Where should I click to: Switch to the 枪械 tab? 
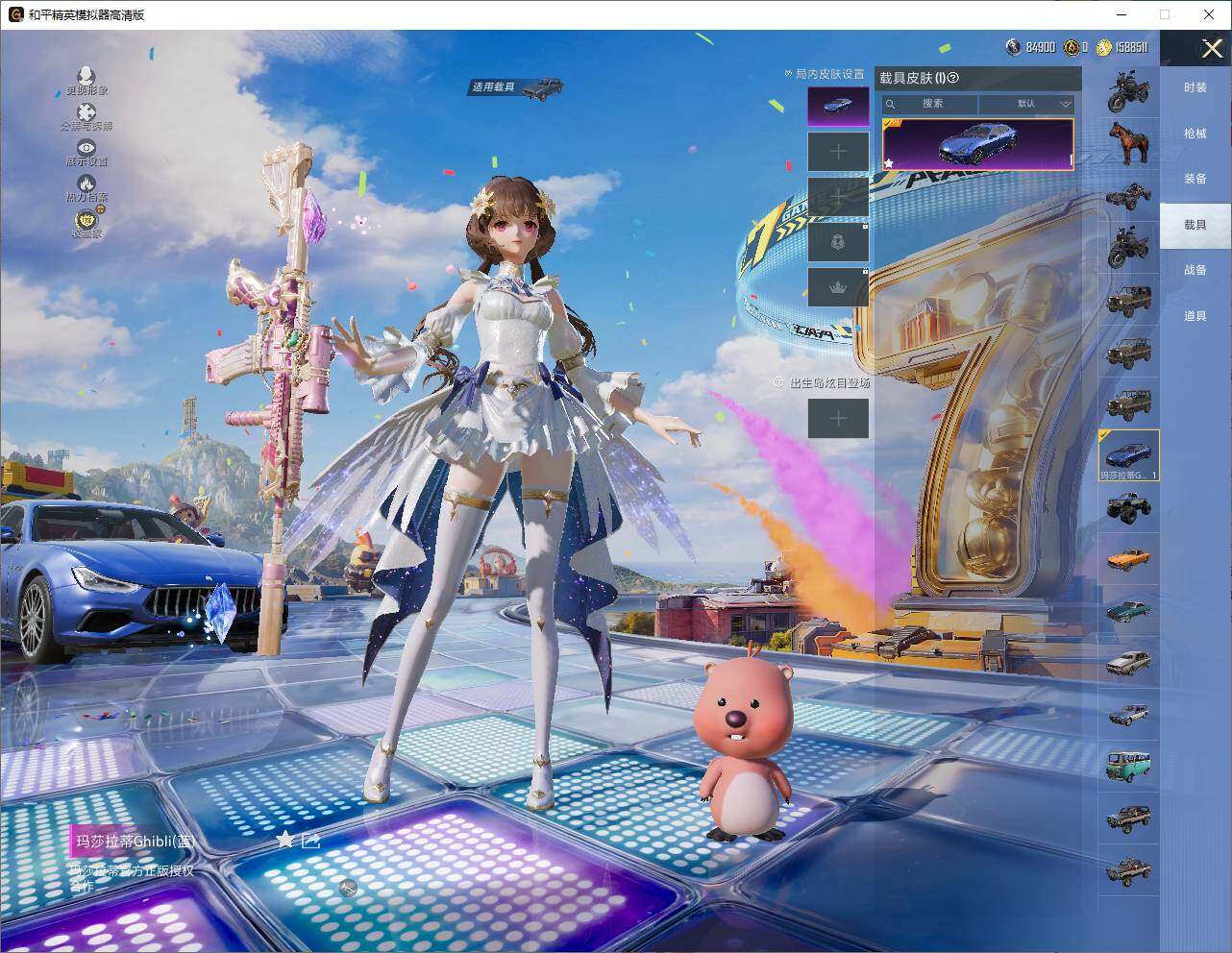pyautogui.click(x=1195, y=134)
